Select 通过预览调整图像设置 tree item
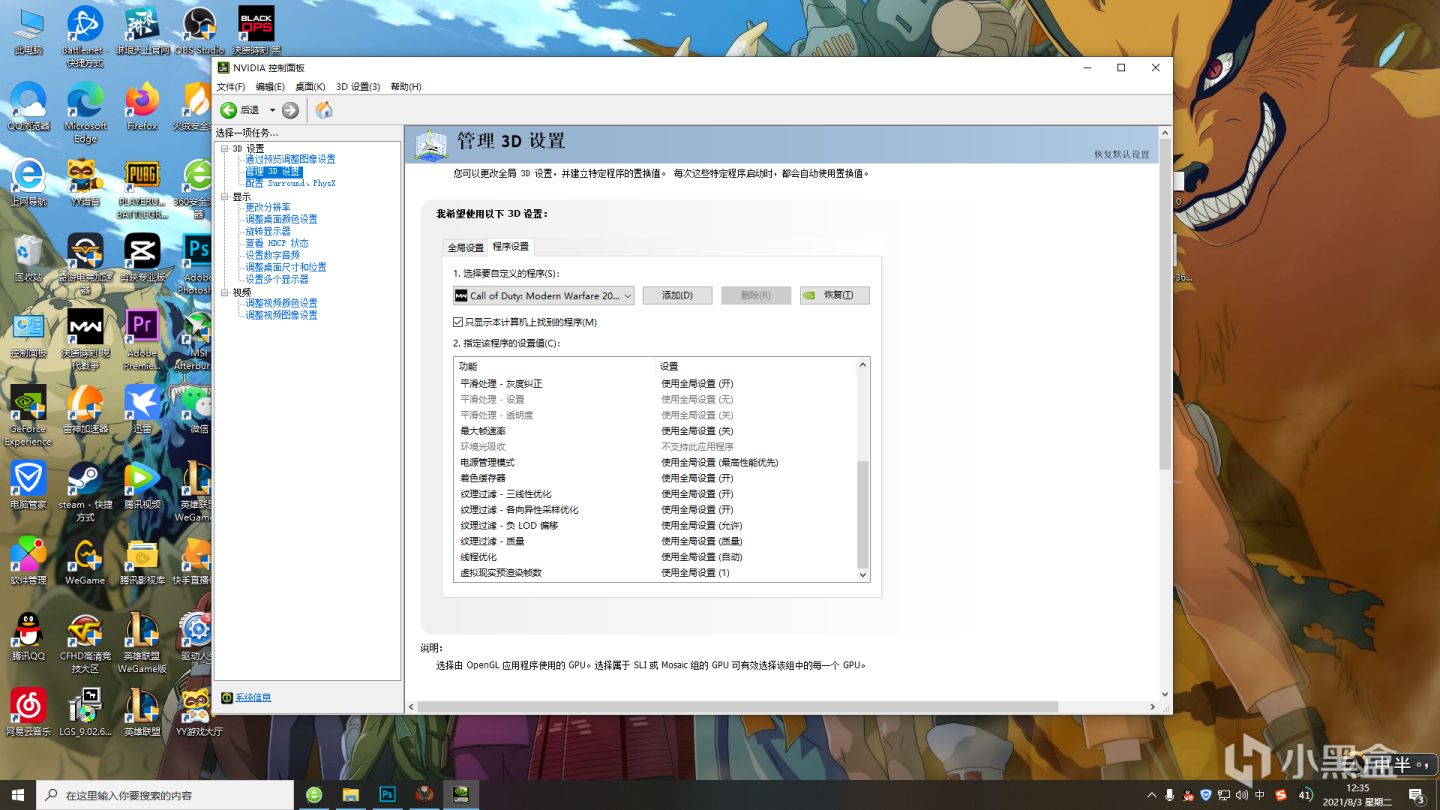 pos(291,159)
